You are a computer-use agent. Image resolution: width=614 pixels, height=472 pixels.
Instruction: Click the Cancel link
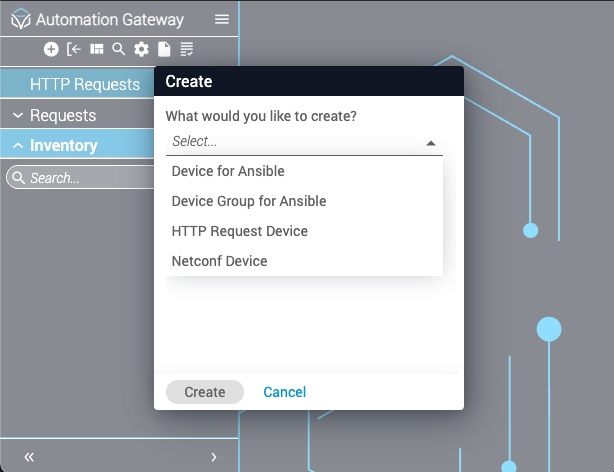pos(285,392)
